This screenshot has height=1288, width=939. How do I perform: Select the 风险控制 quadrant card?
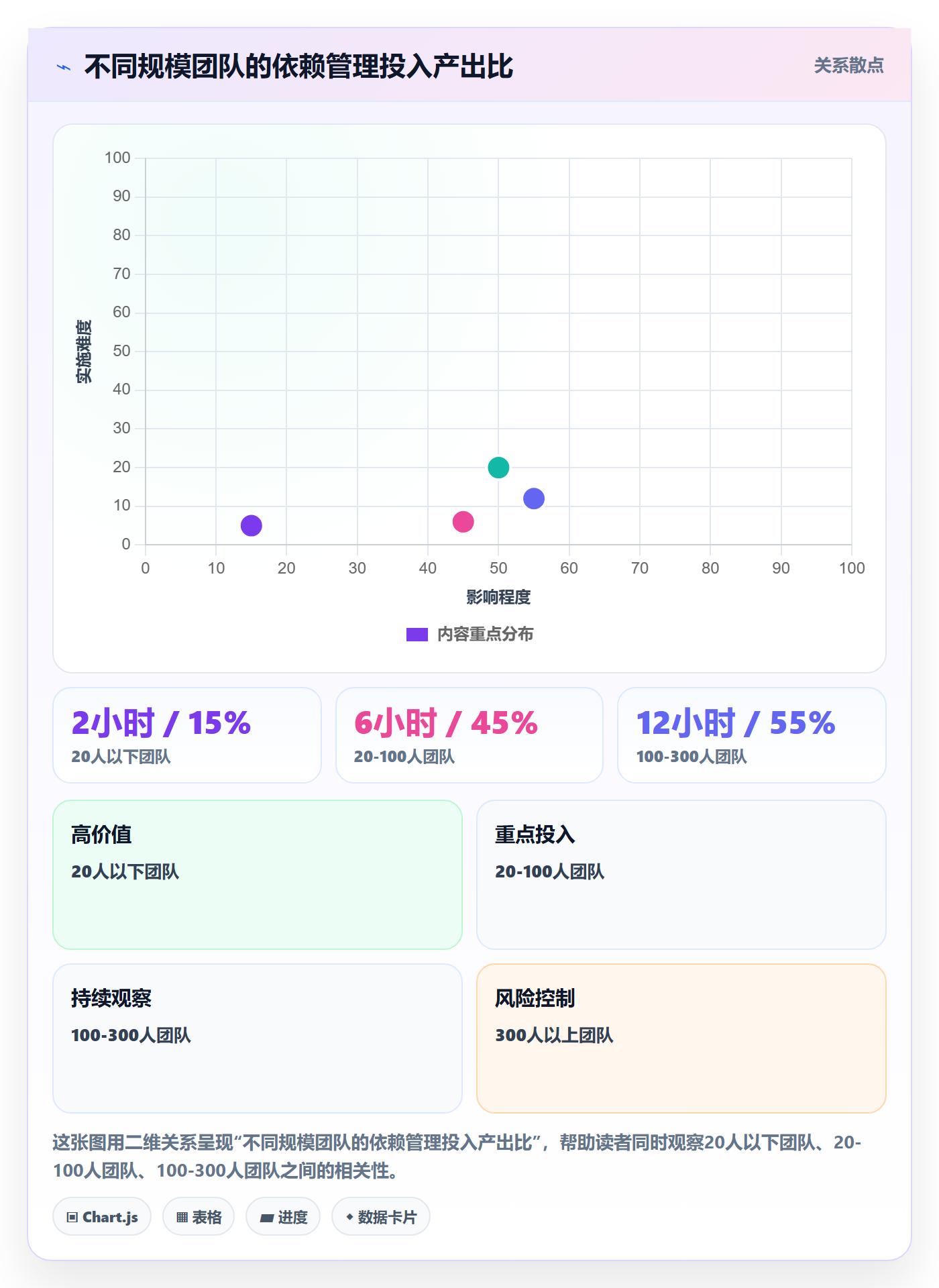tap(681, 1038)
